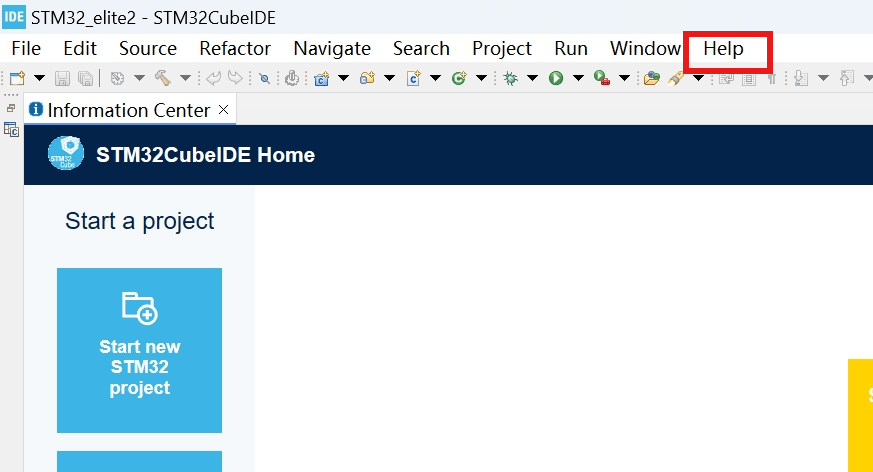Click the green Run button icon

pos(555,77)
